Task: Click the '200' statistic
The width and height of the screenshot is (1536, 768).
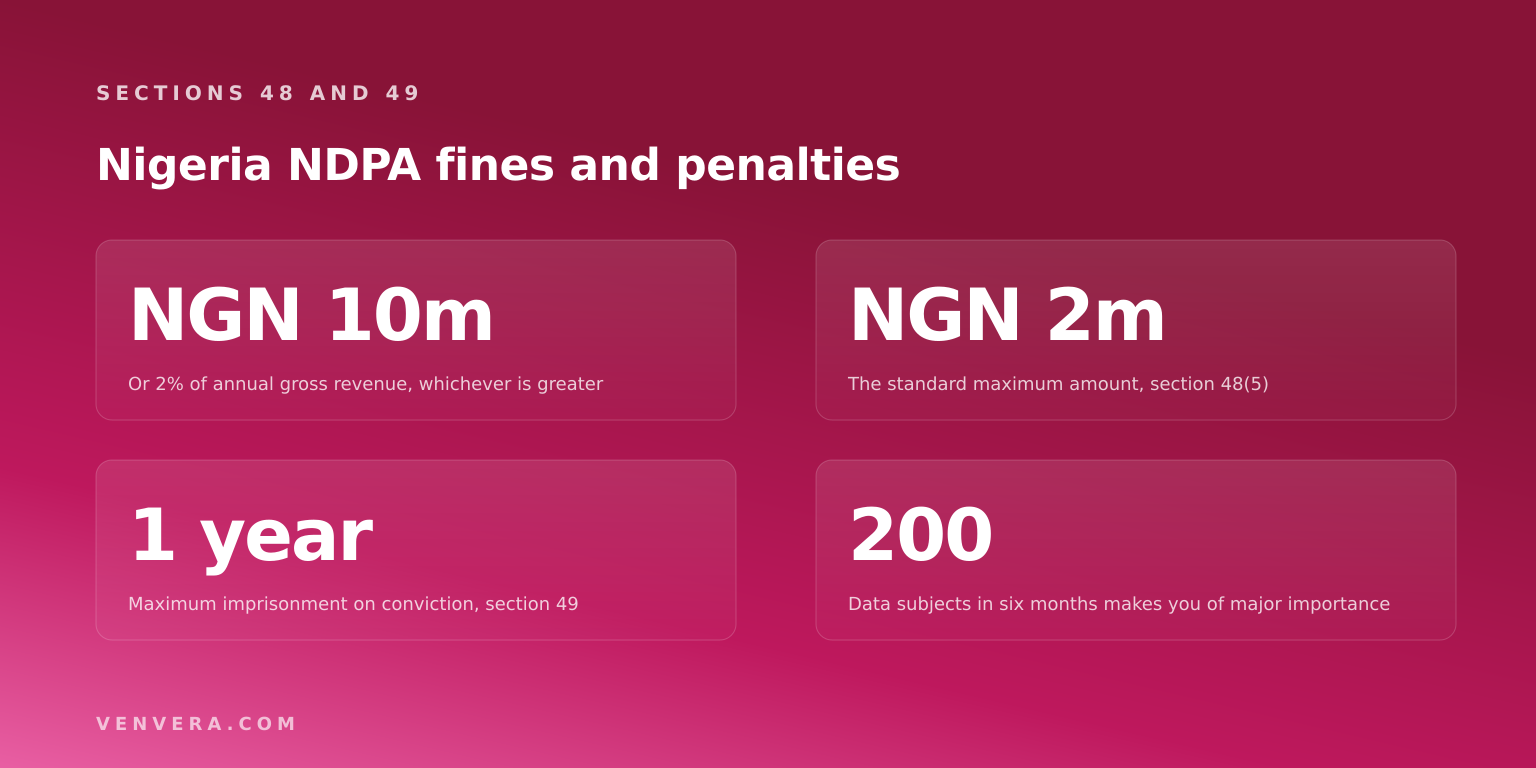Action: 921,537
